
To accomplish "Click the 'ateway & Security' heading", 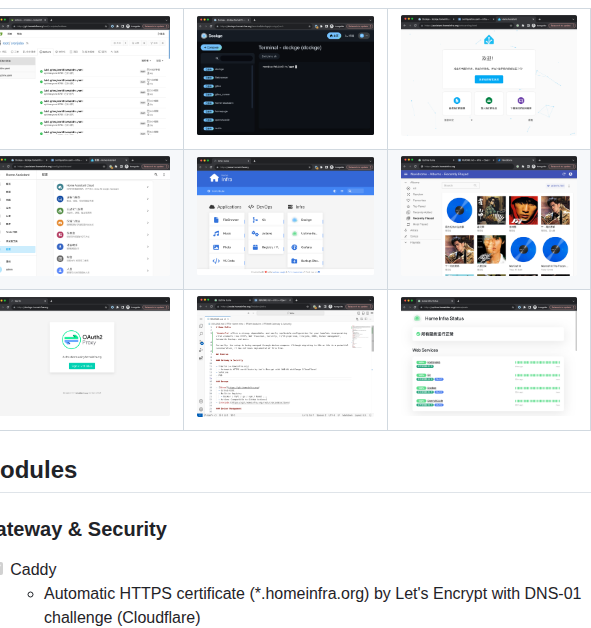I will tap(83, 529).
